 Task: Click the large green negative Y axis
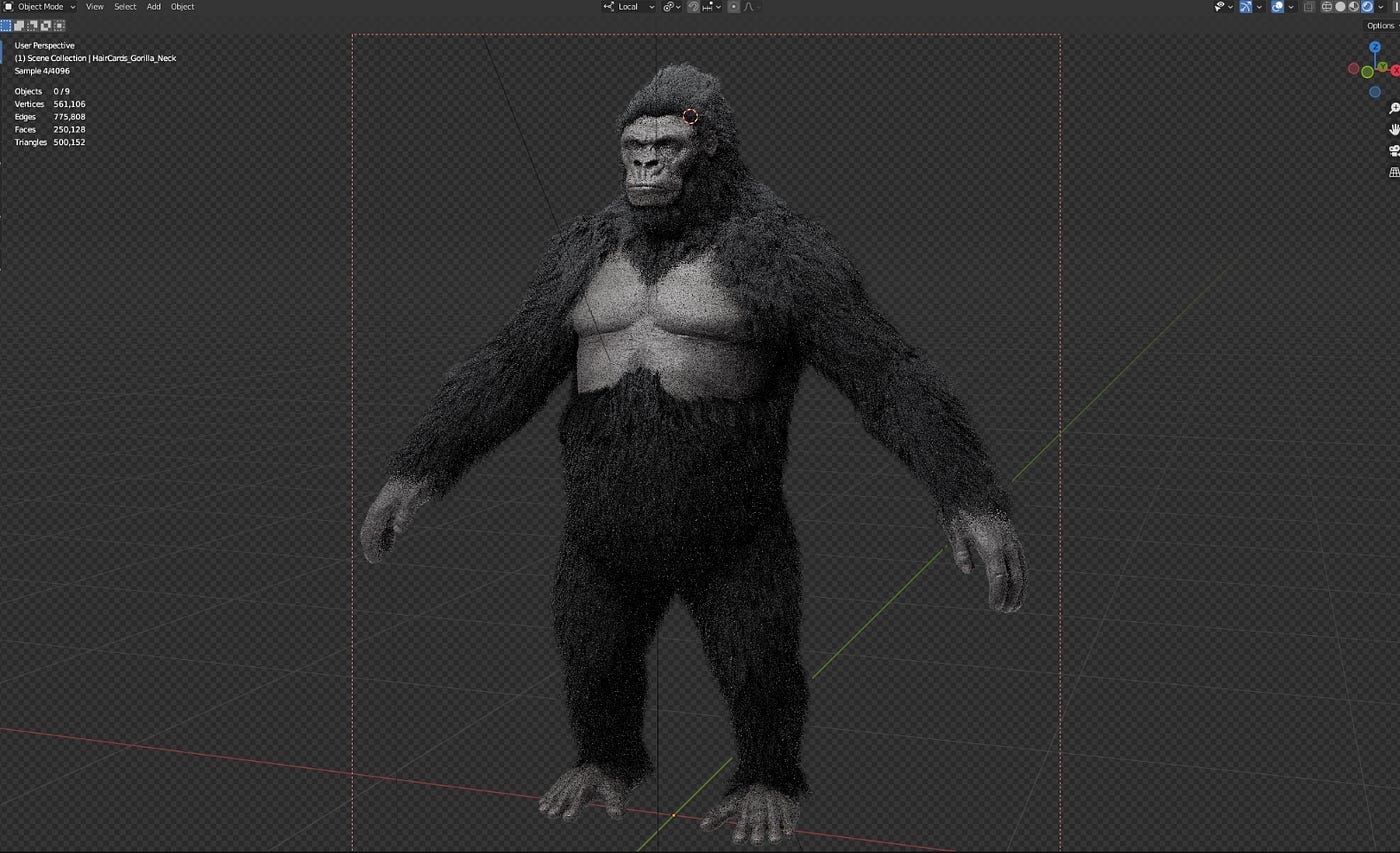1367,72
